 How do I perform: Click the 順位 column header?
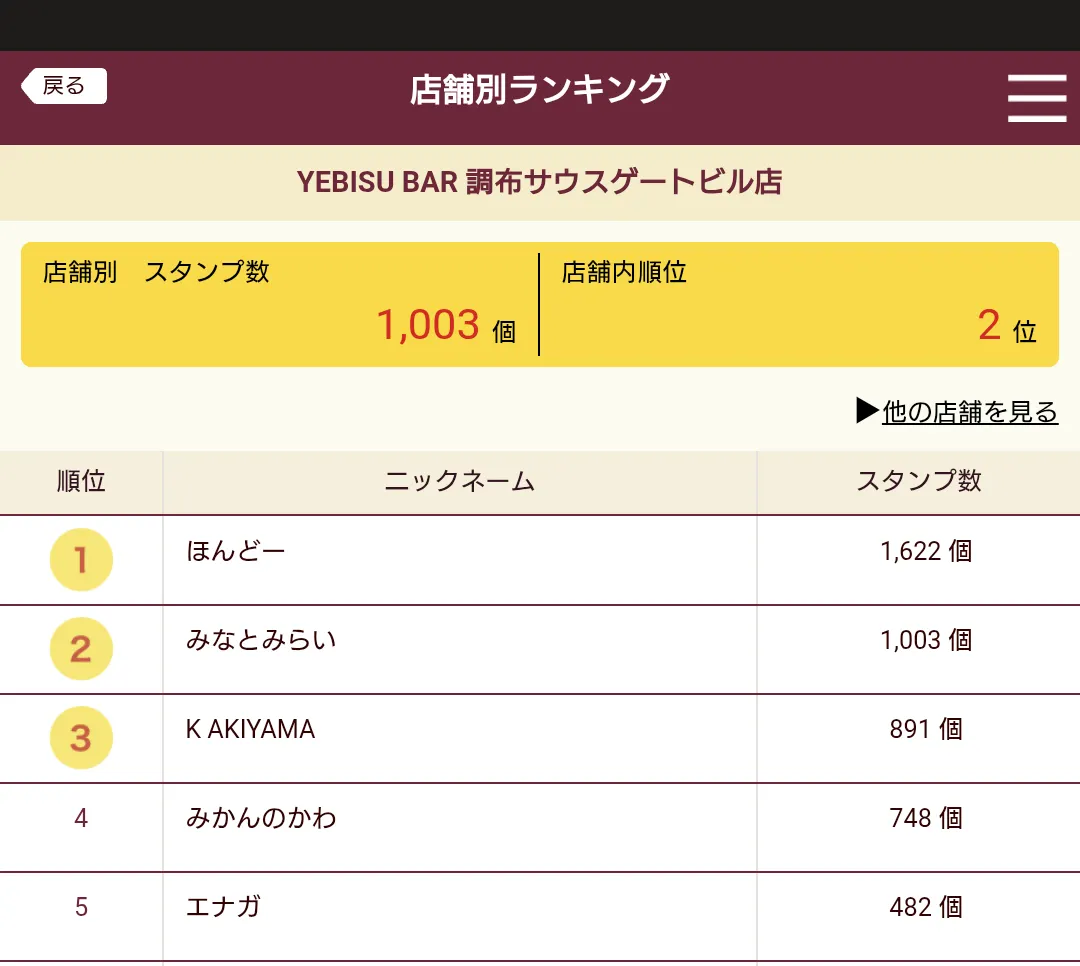[81, 482]
